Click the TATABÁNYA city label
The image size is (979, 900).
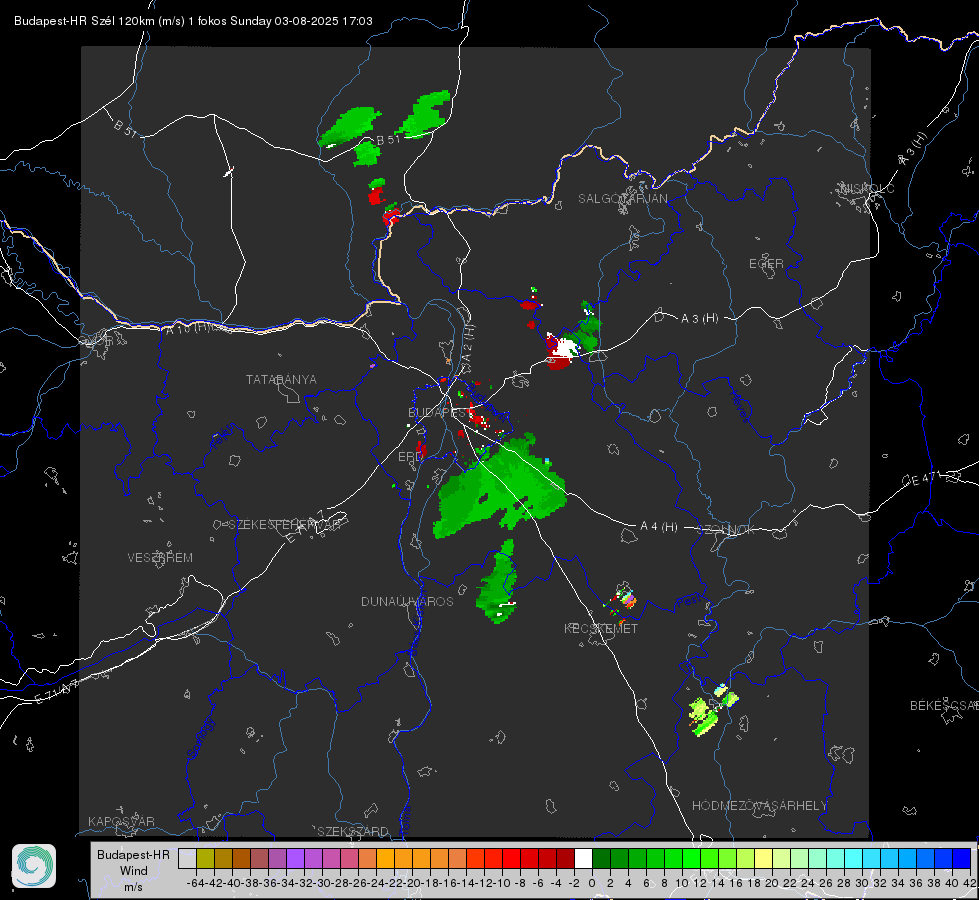point(281,379)
